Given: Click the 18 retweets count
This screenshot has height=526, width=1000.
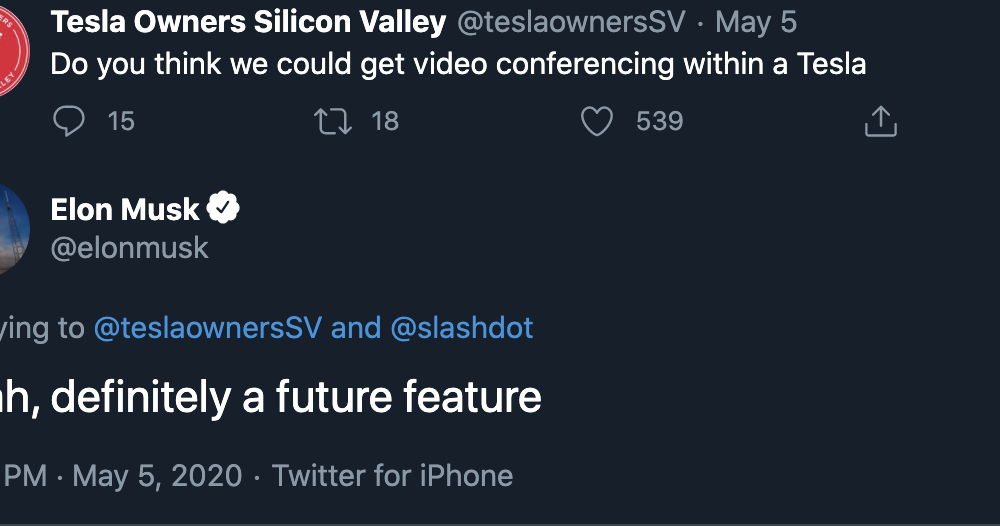Looking at the screenshot, I should tap(385, 121).
